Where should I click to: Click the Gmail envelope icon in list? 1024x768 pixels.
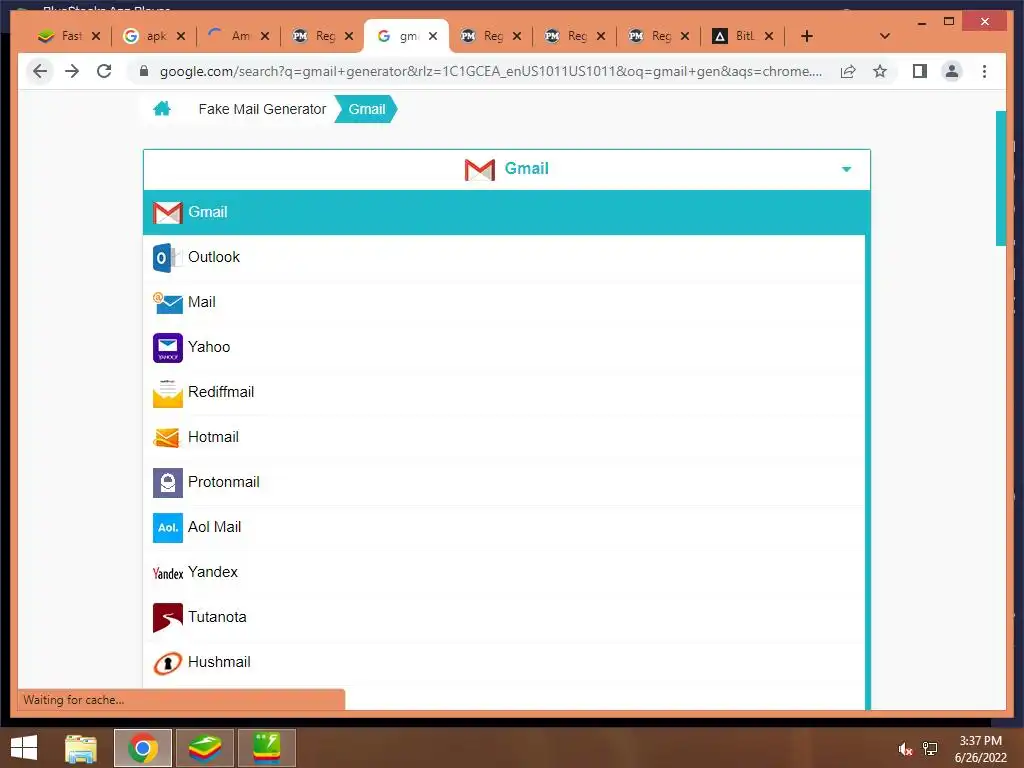[168, 213]
